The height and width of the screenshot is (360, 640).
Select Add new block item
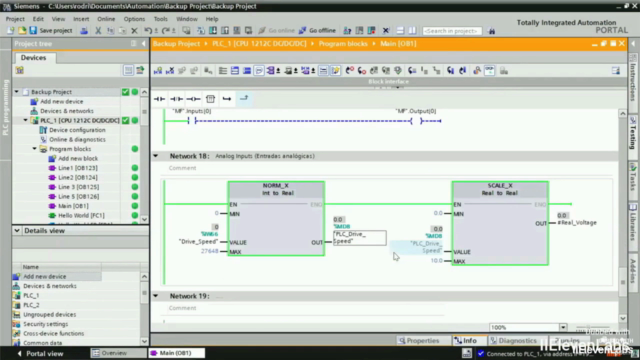pyautogui.click(x=78, y=158)
